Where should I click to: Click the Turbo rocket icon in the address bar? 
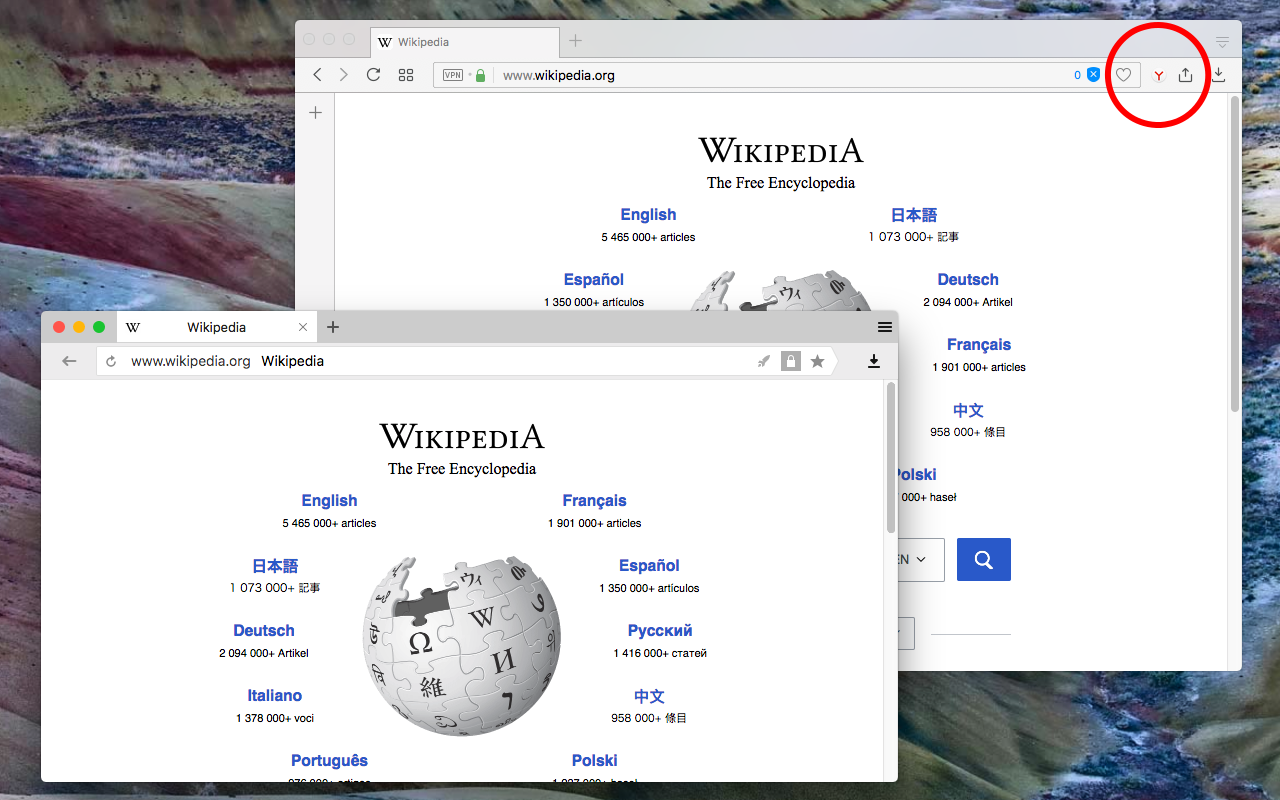pos(764,361)
